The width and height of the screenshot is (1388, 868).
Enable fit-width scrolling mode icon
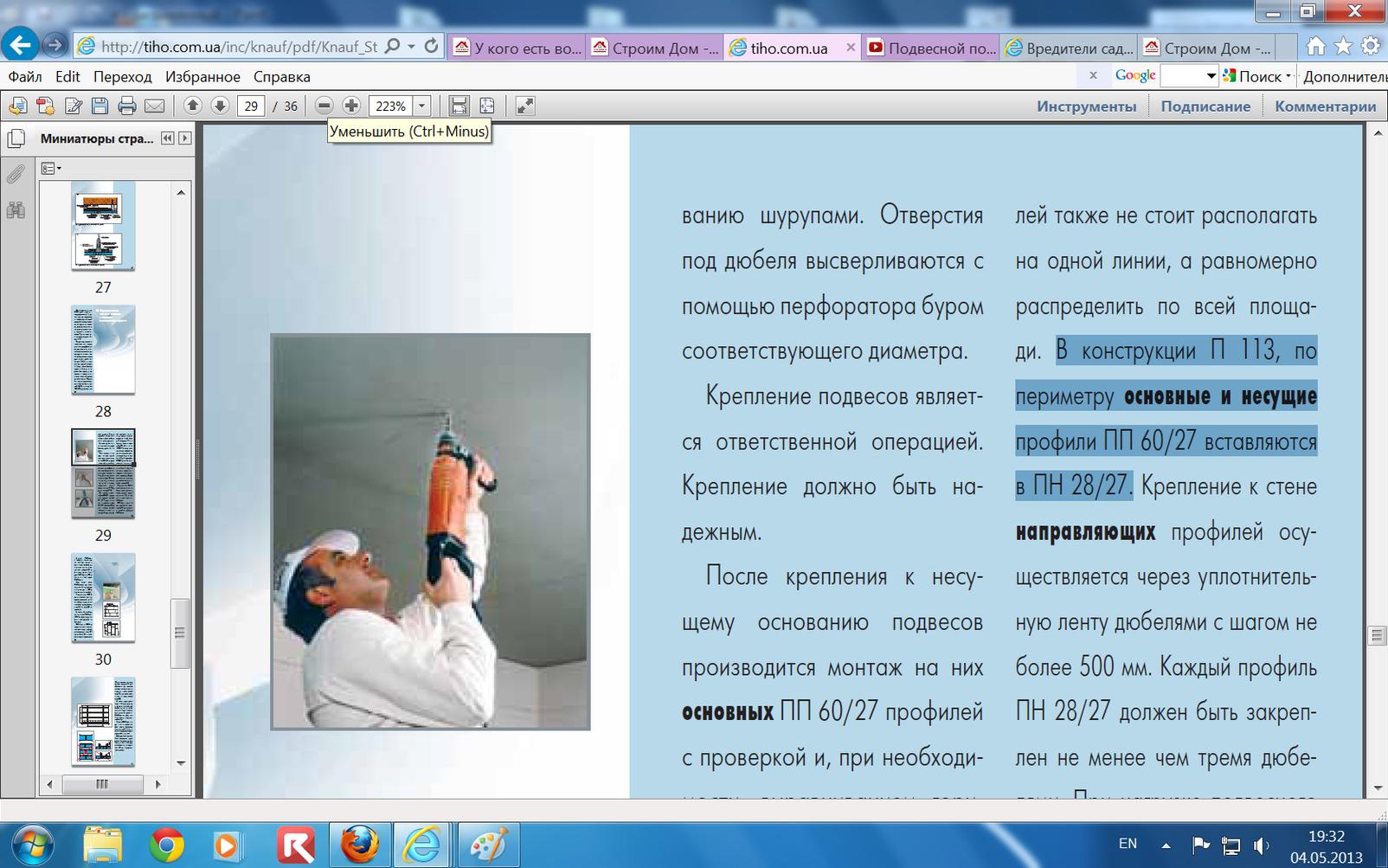point(459,106)
